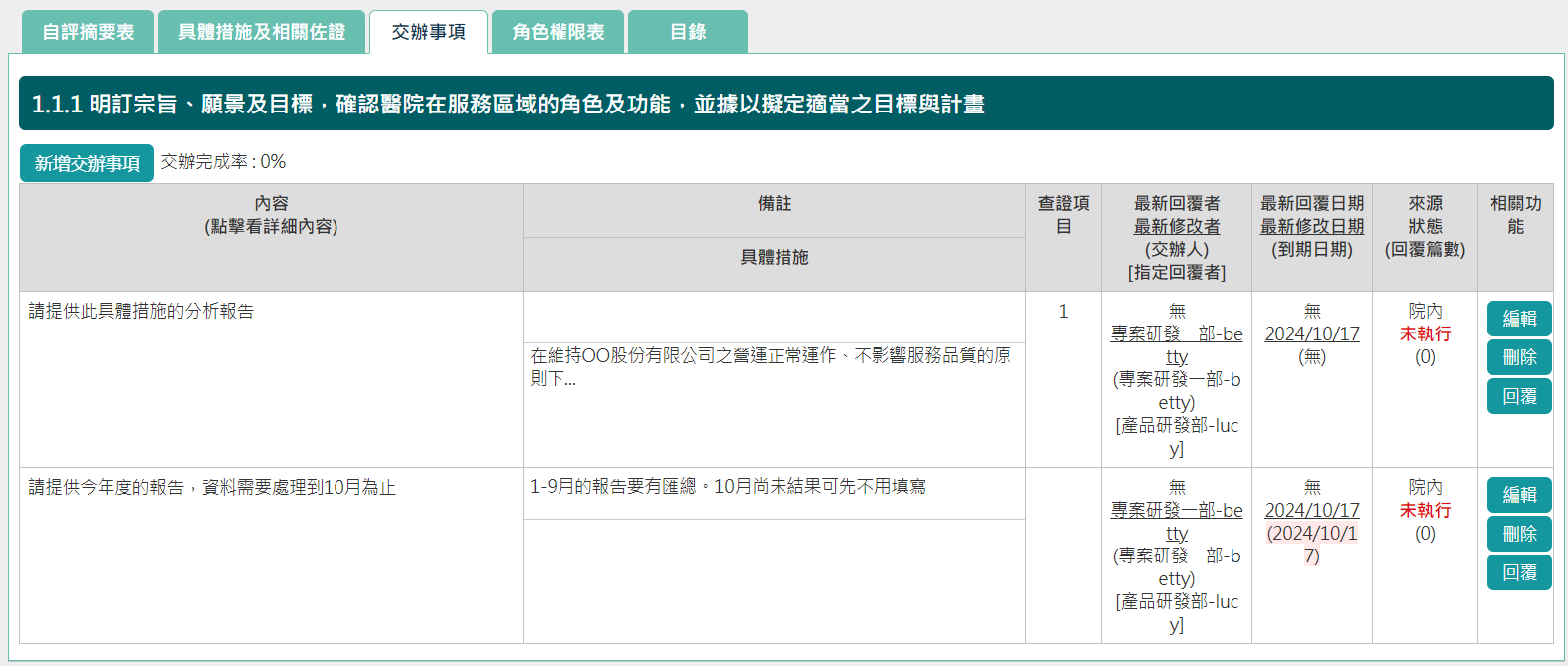Click the modifier name in the first row

pyautogui.click(x=1176, y=344)
